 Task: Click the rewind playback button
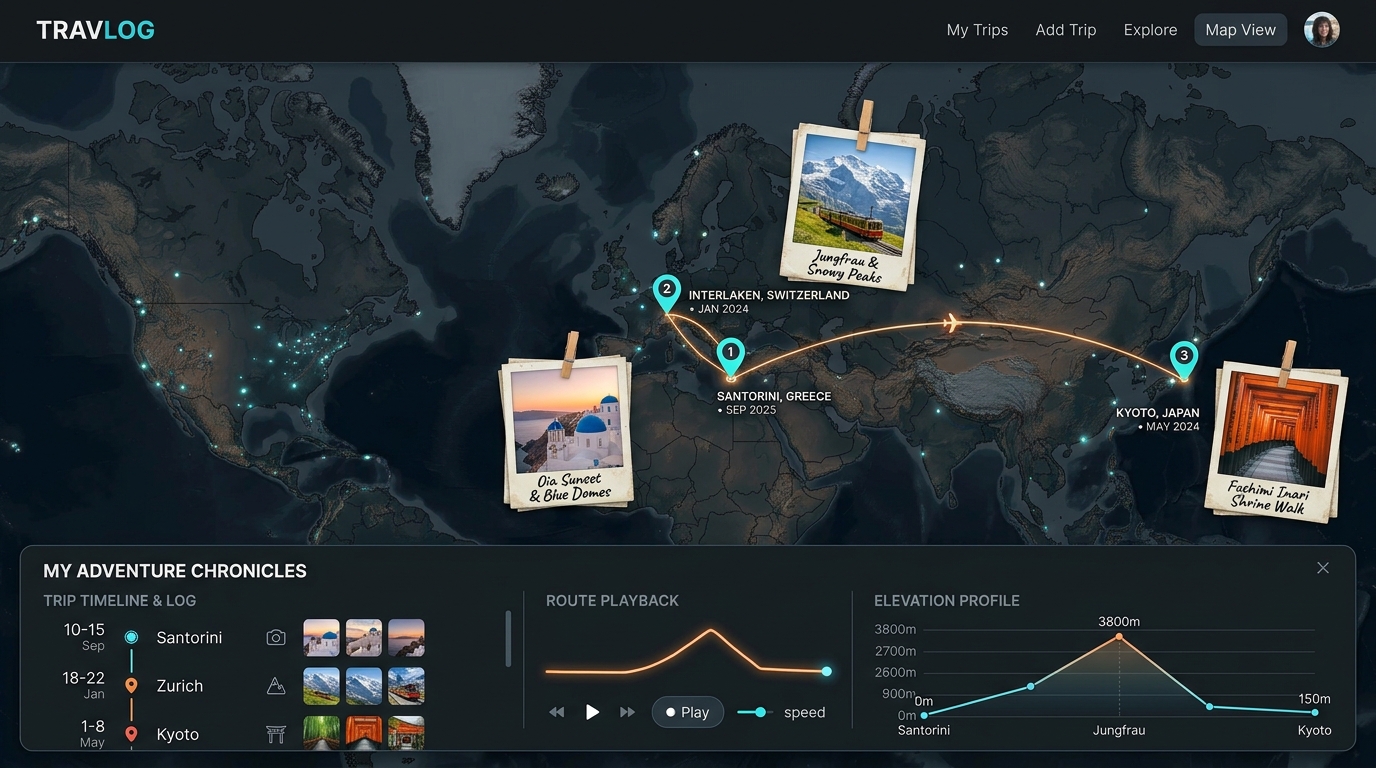click(557, 712)
